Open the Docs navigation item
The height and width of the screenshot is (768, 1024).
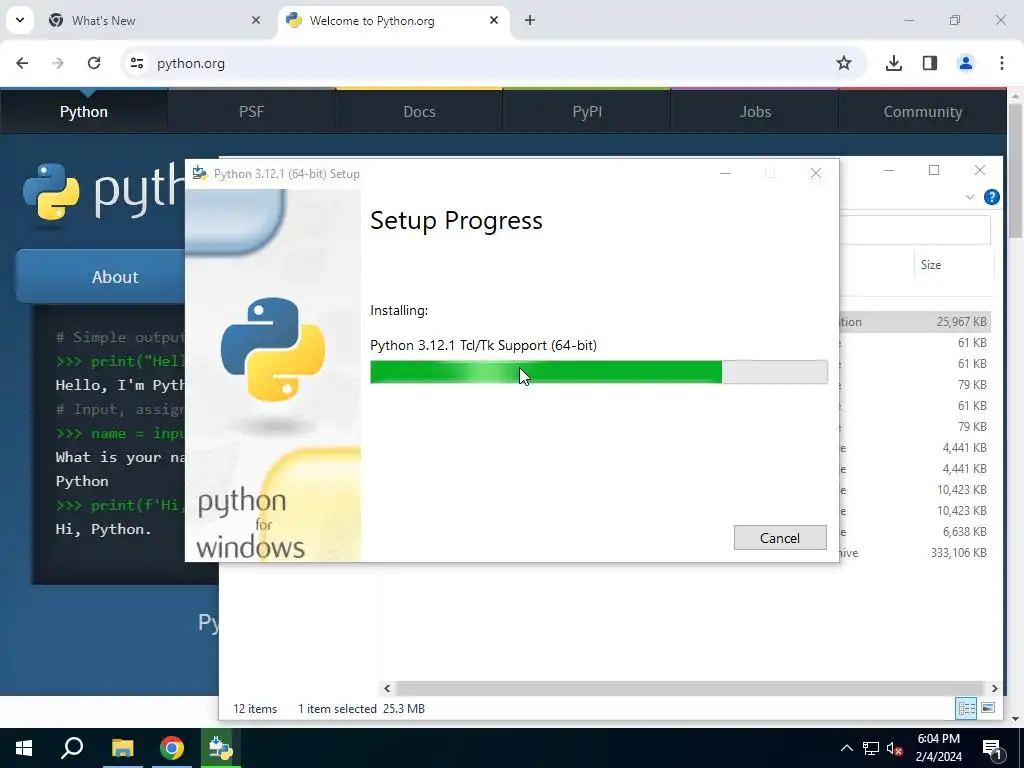pyautogui.click(x=419, y=112)
